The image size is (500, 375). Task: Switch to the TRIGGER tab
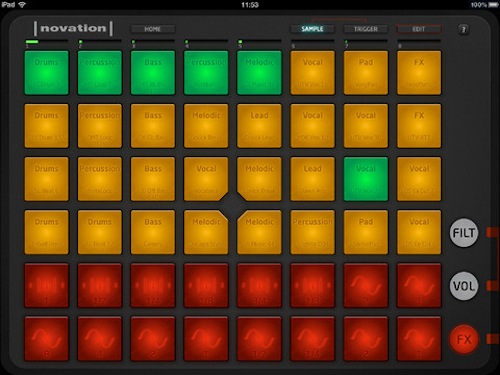pos(366,29)
